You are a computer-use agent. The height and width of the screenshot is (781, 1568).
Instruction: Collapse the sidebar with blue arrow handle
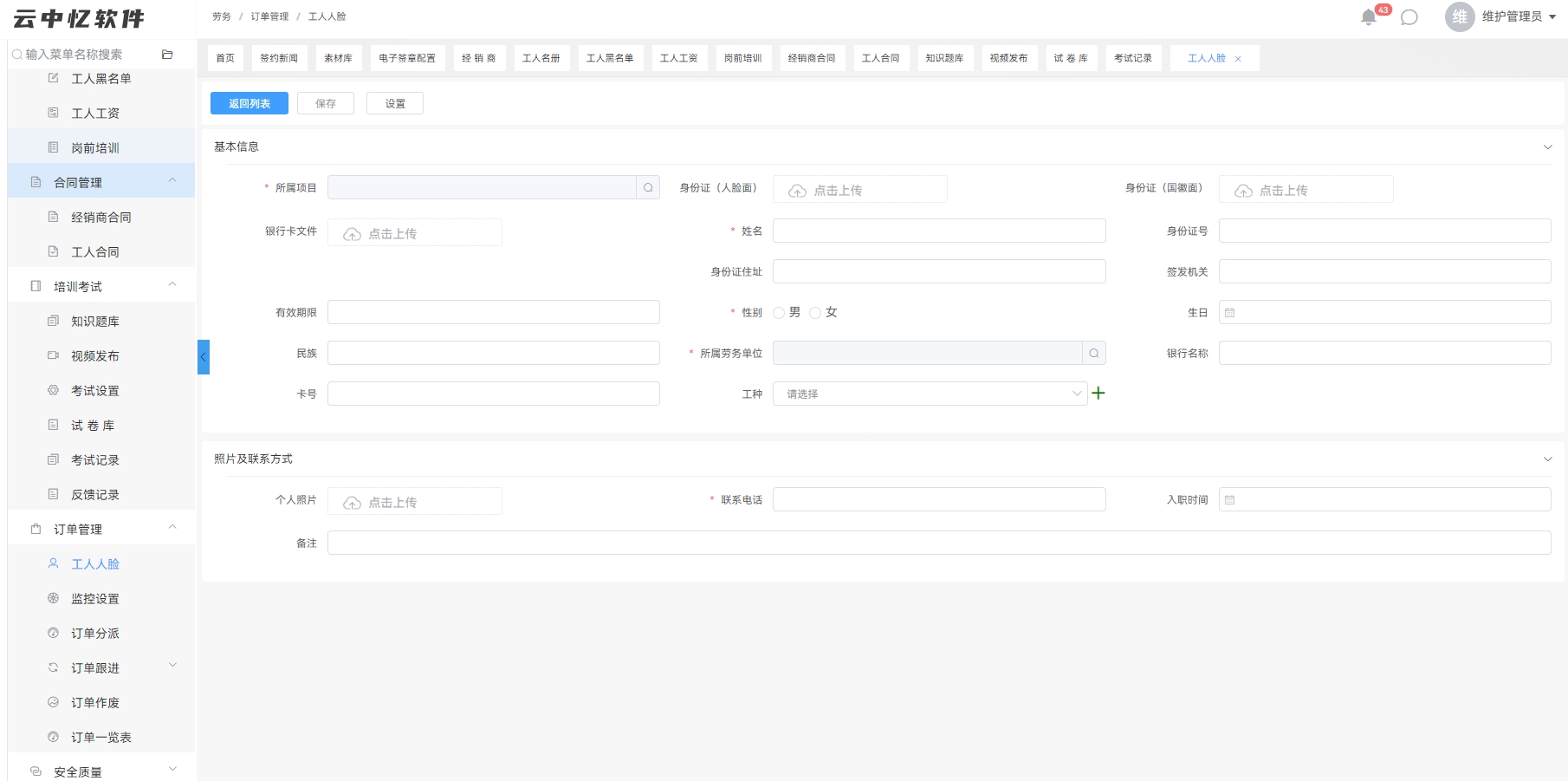coord(204,357)
